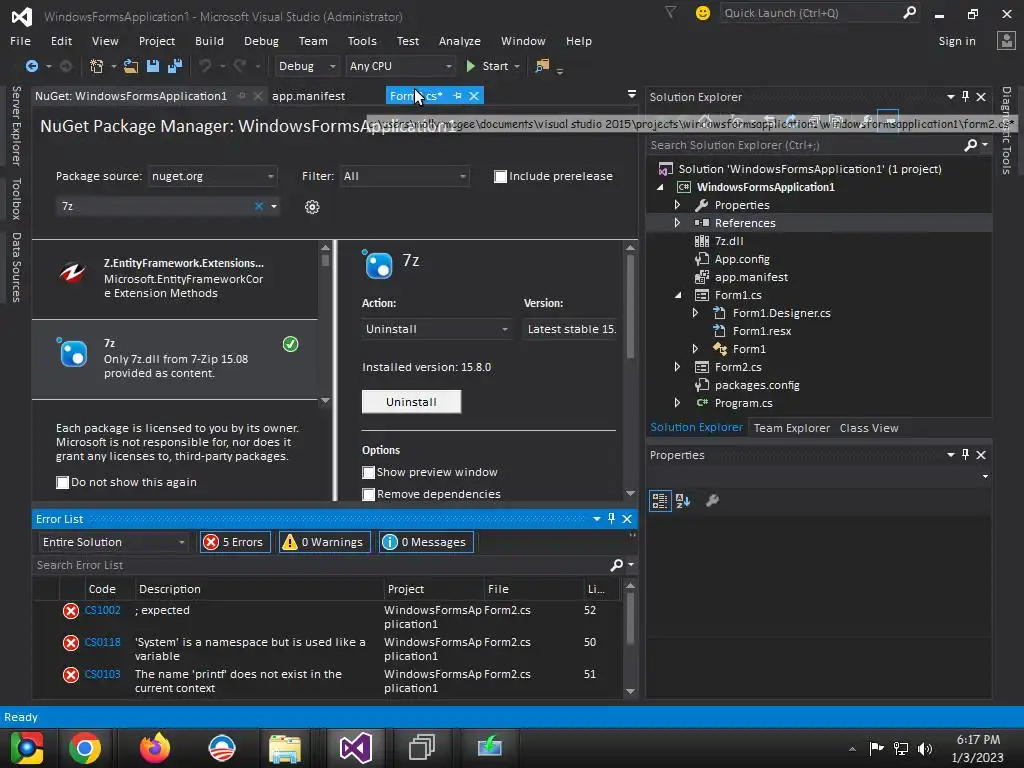Screen dimensions: 1024x768
Task: Check Show preview window option
Action: [x=368, y=472]
